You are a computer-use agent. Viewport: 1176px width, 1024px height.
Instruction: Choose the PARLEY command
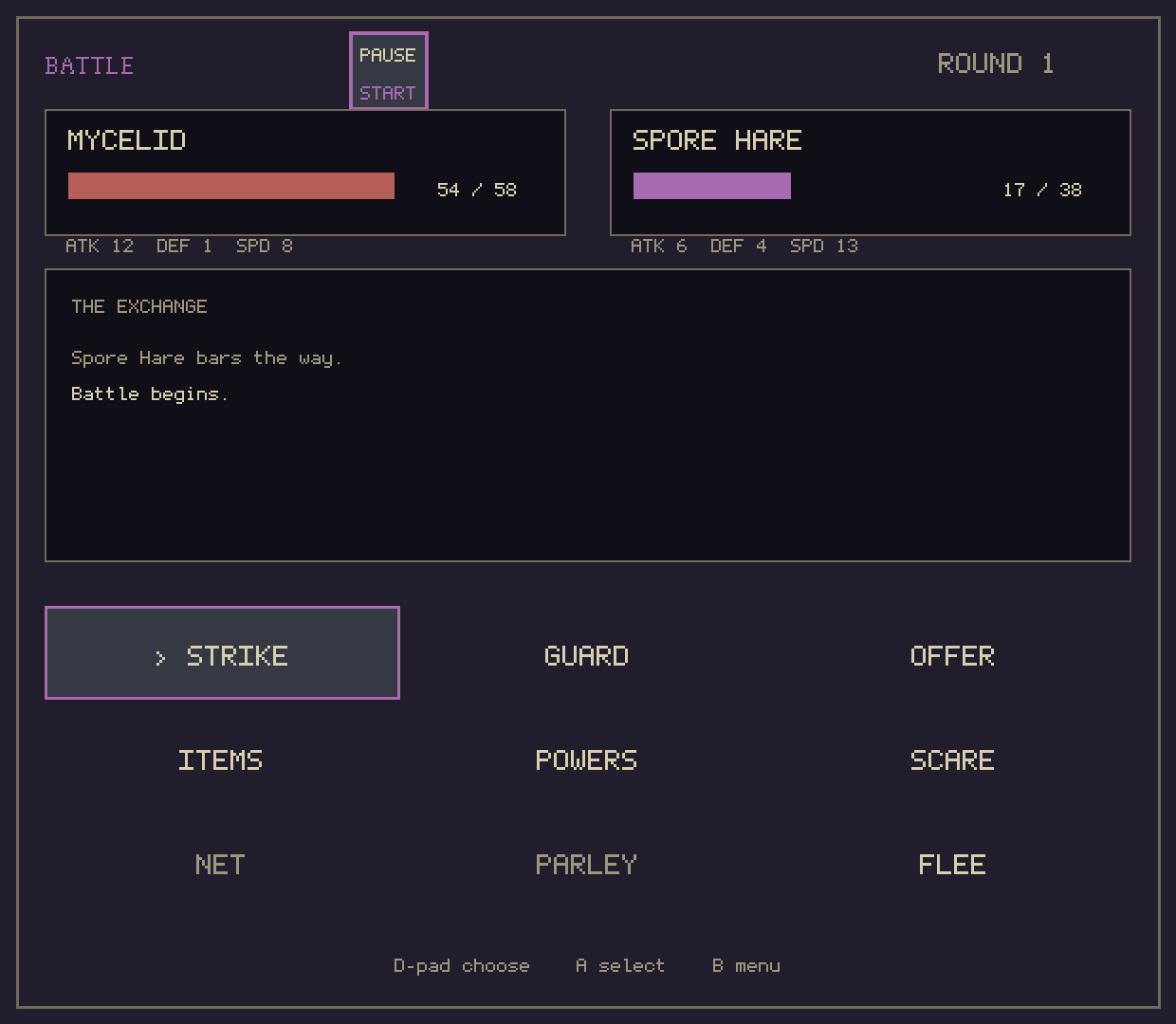point(587,865)
